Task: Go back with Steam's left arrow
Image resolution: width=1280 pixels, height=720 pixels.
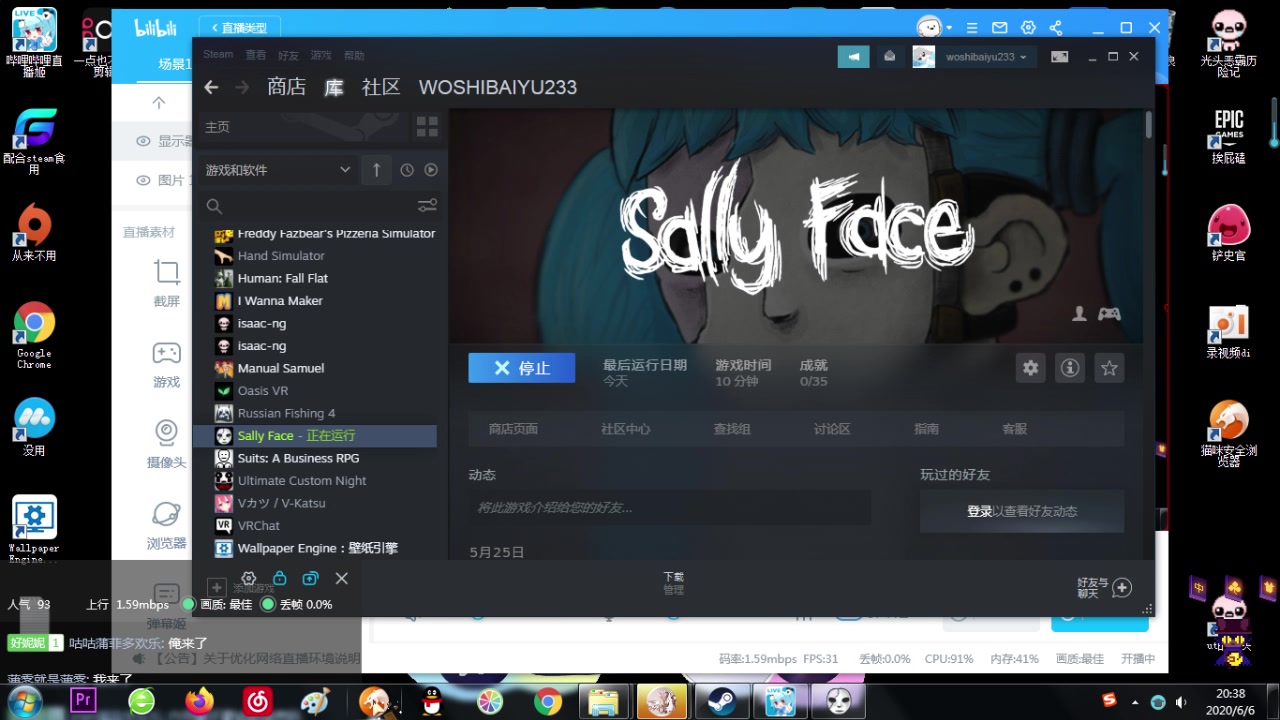Action: [211, 87]
